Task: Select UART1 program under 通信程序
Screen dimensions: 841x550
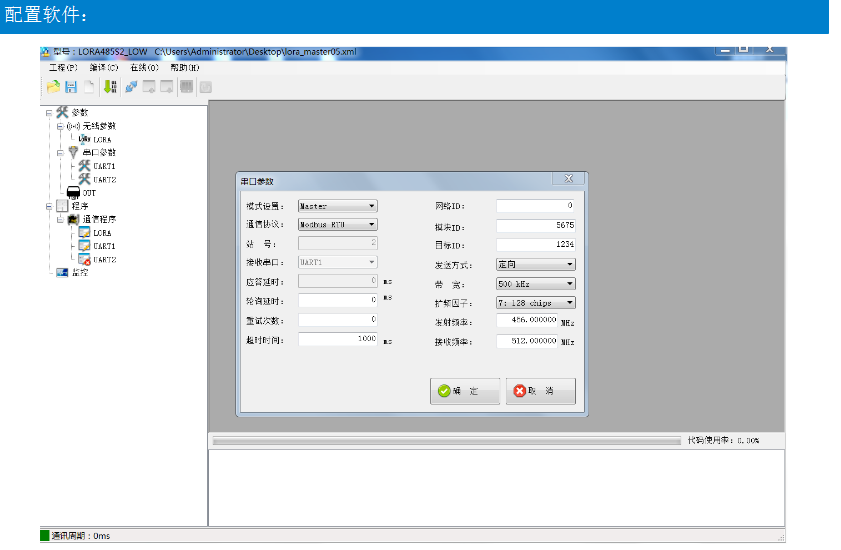Action: tap(104, 246)
